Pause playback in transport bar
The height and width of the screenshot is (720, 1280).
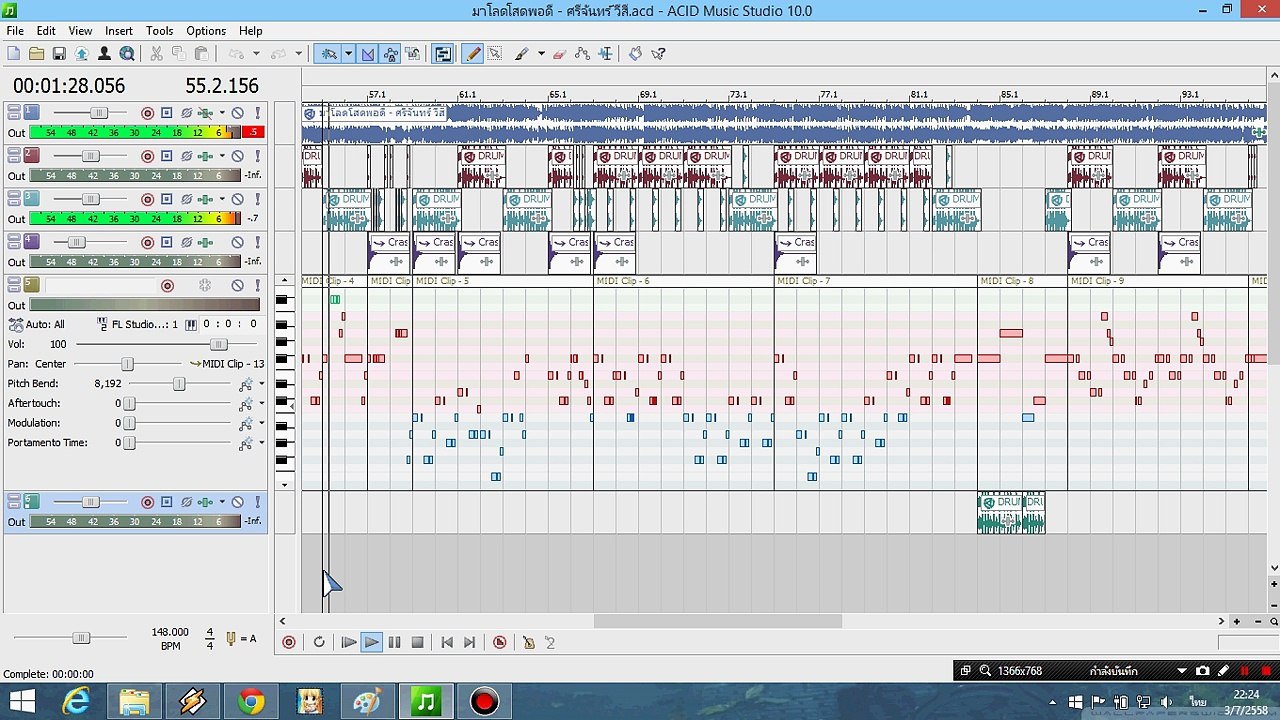pos(394,642)
